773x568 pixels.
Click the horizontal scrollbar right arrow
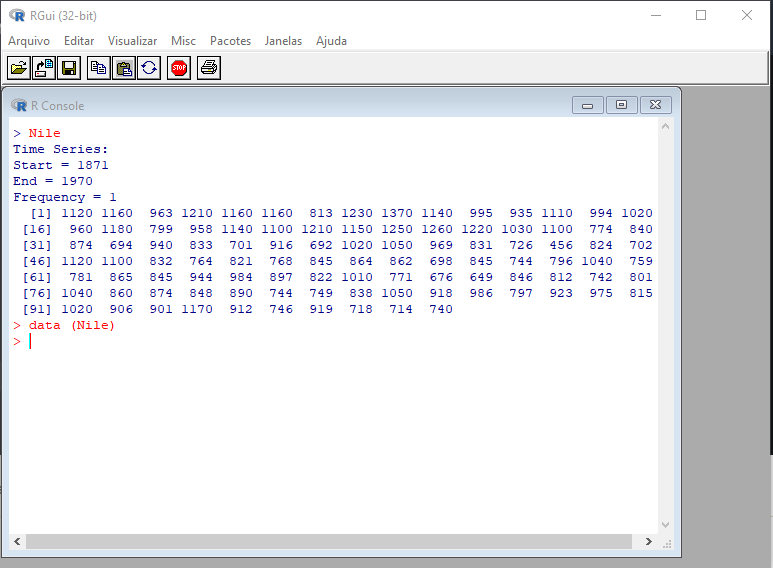tap(649, 541)
